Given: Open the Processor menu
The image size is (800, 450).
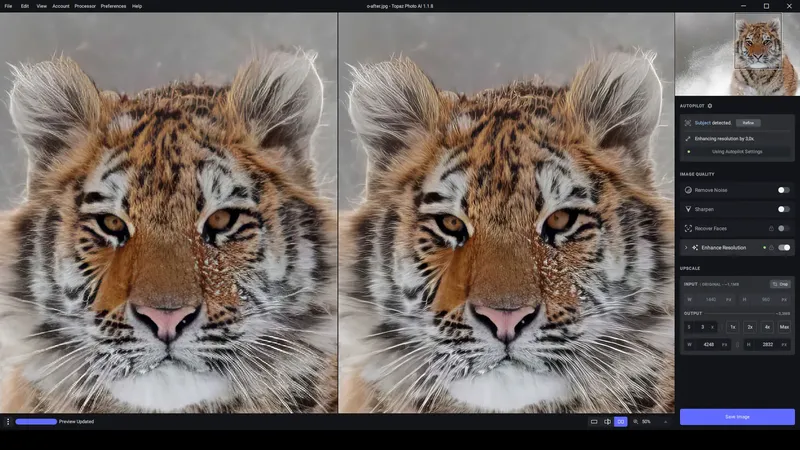Looking at the screenshot, I should click(85, 6).
